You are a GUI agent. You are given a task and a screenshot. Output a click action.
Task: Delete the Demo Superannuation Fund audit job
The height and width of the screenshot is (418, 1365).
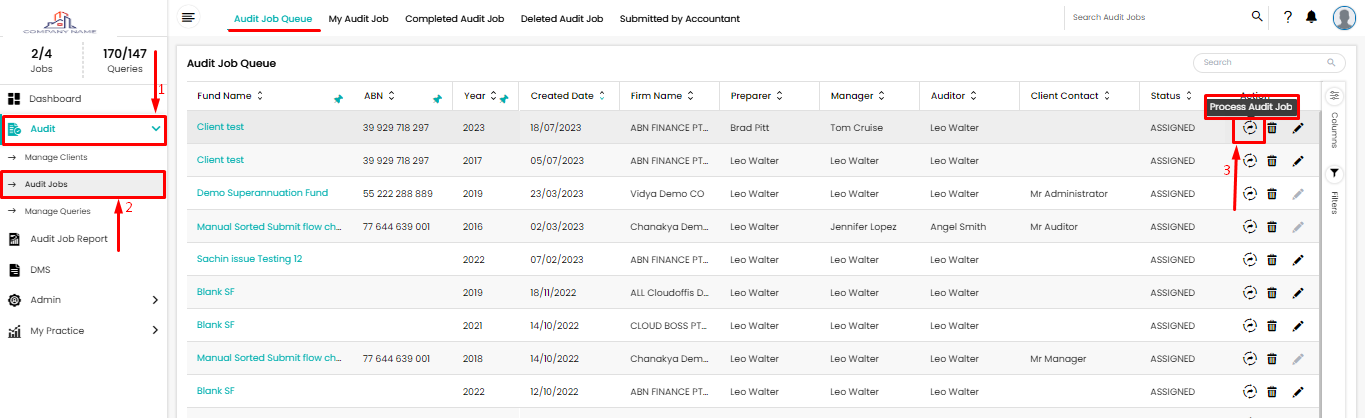pos(1272,194)
